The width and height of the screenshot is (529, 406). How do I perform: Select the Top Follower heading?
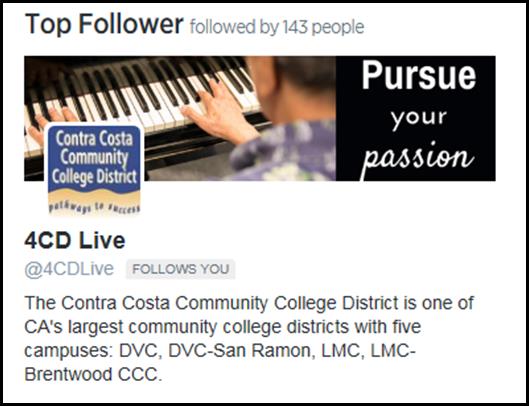104,25
